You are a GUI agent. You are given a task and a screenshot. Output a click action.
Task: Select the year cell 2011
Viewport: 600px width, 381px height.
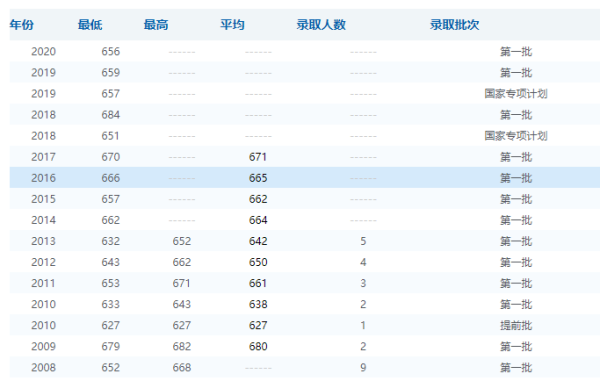pyautogui.click(x=43, y=283)
